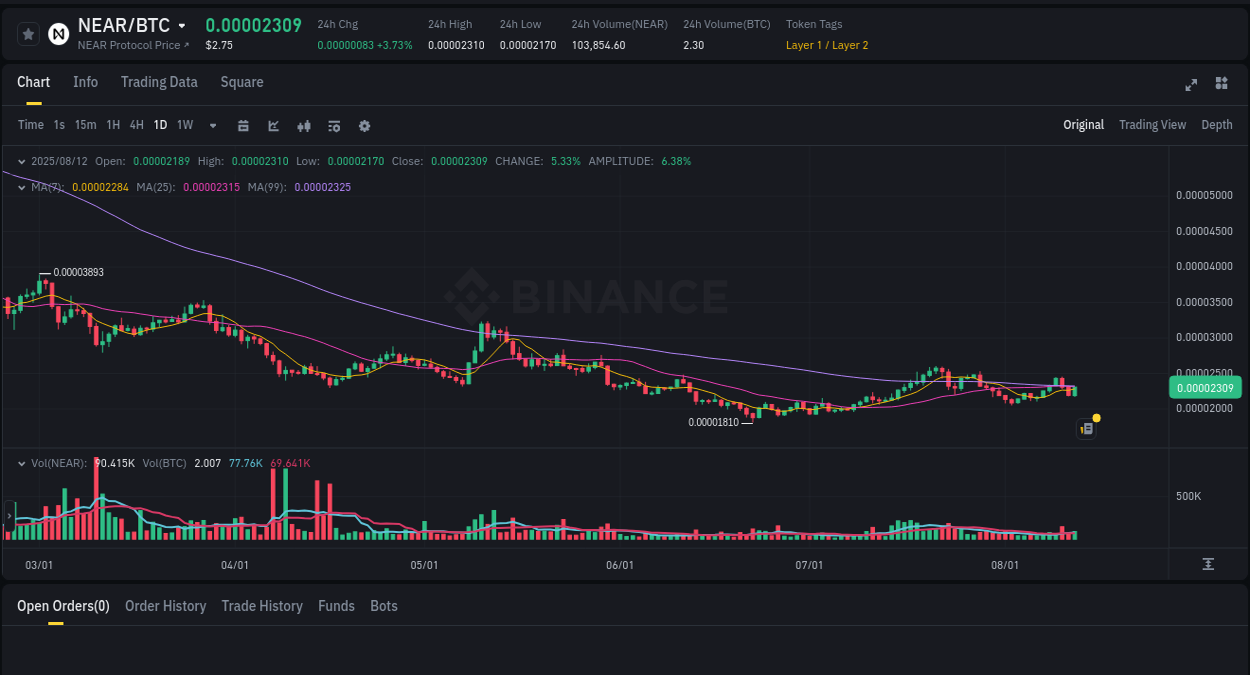Screen dimensions: 1250x675
Task: Select the 4H timeframe
Action: tap(136, 125)
